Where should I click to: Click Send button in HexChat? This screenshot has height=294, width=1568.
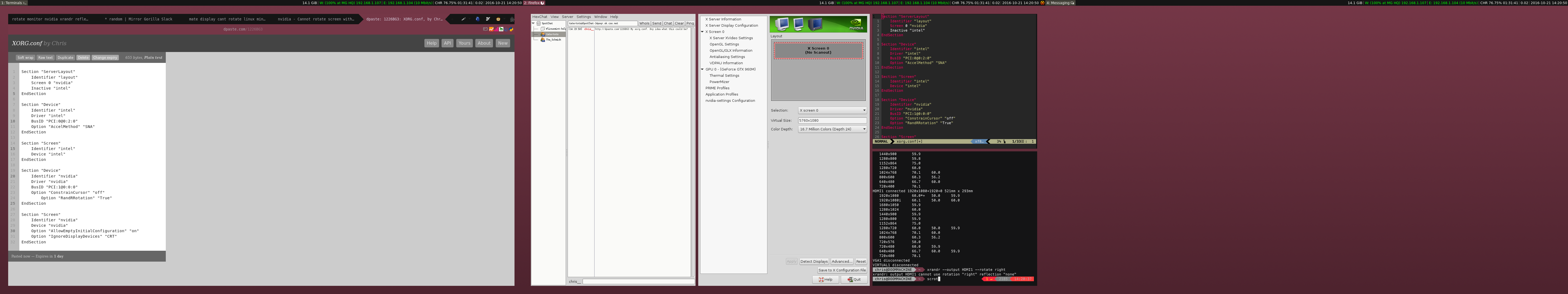tap(657, 23)
